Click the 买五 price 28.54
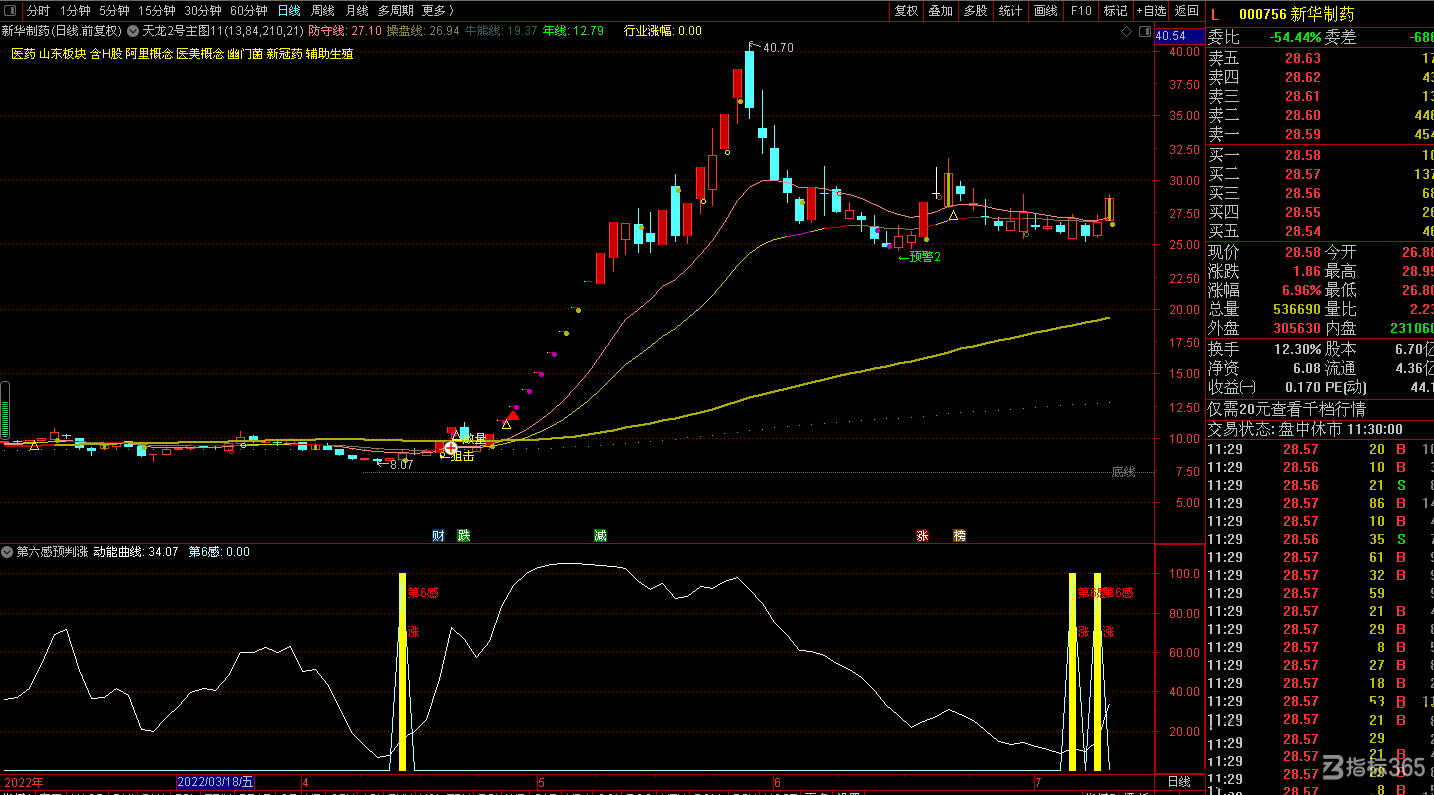1434x795 pixels. point(1302,231)
